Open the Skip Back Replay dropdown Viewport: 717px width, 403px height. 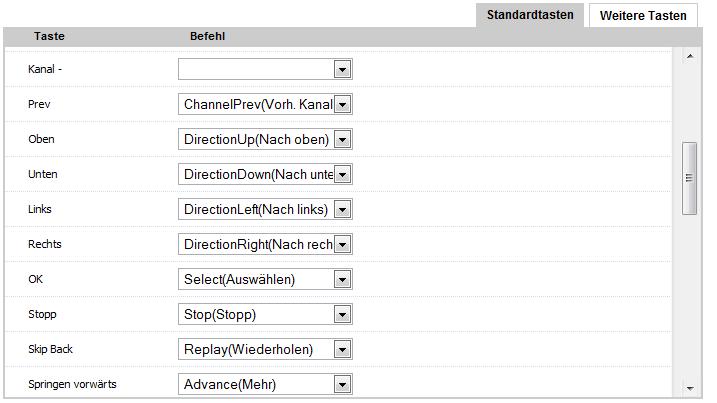click(342, 349)
